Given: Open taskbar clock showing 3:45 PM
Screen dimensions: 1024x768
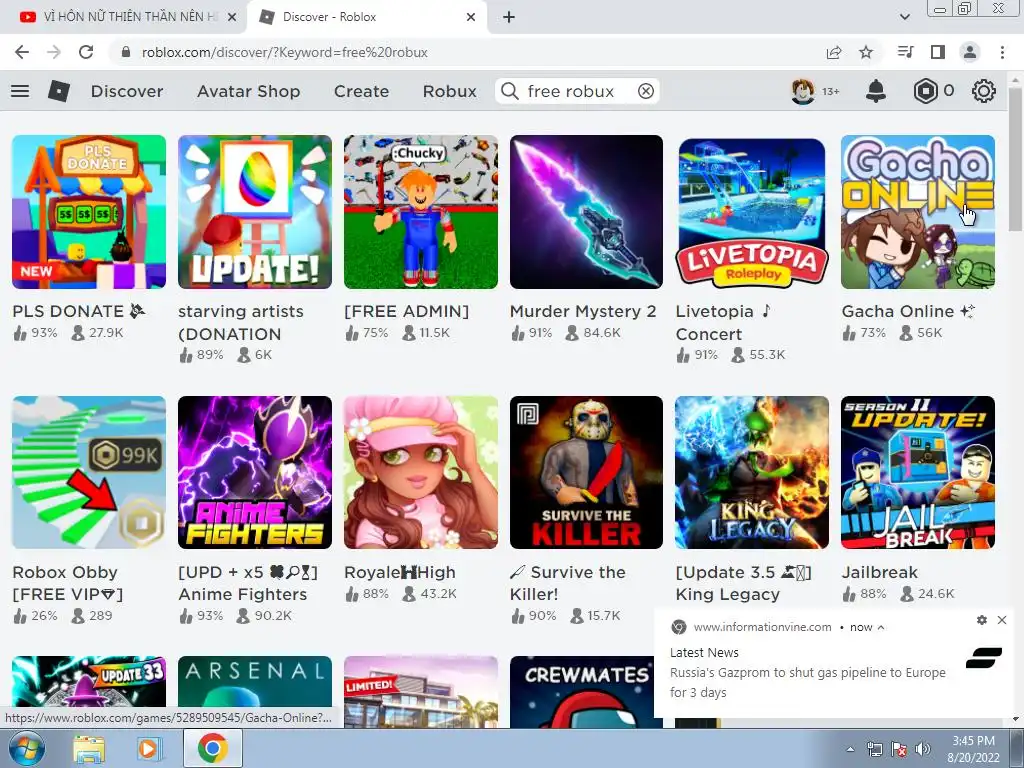Looking at the screenshot, I should (973, 749).
